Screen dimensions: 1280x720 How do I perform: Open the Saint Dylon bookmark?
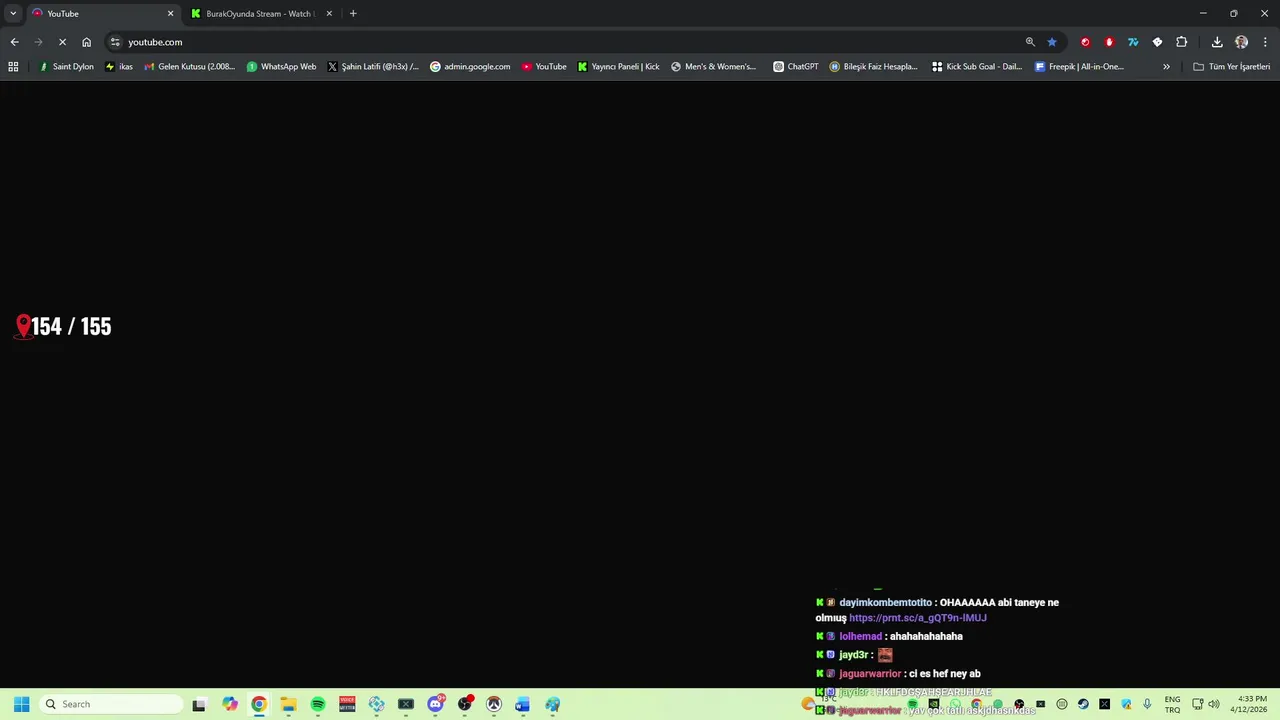(x=66, y=67)
